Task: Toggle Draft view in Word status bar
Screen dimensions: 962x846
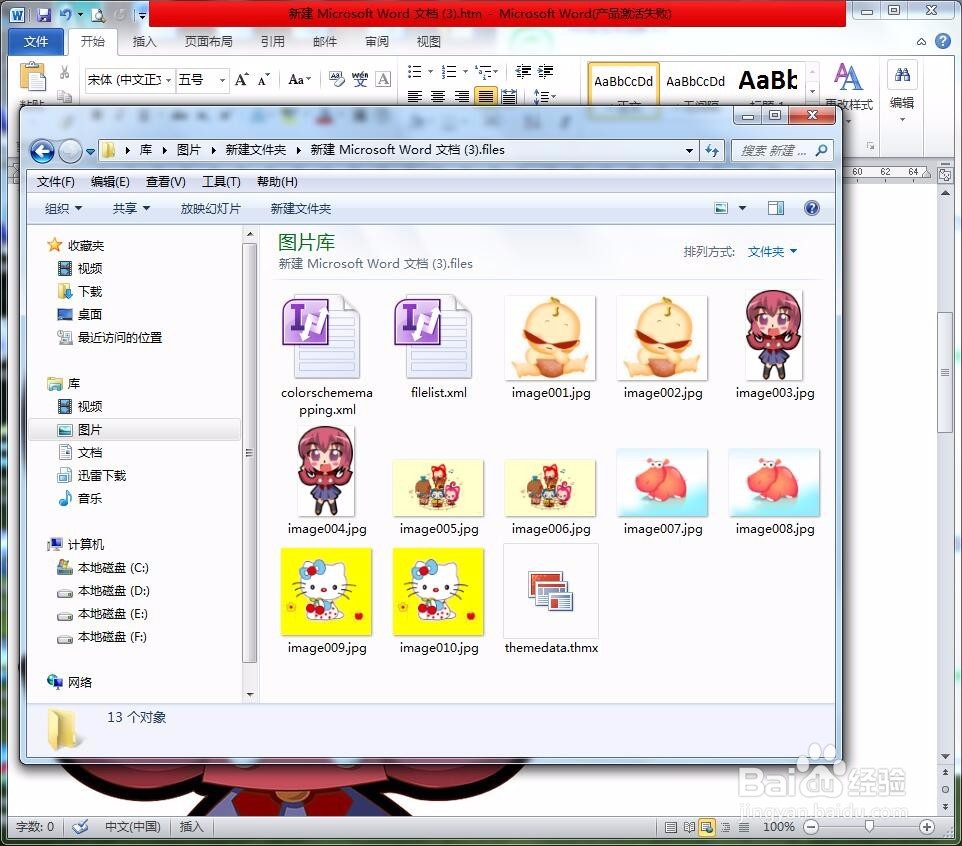Action: pos(744,827)
